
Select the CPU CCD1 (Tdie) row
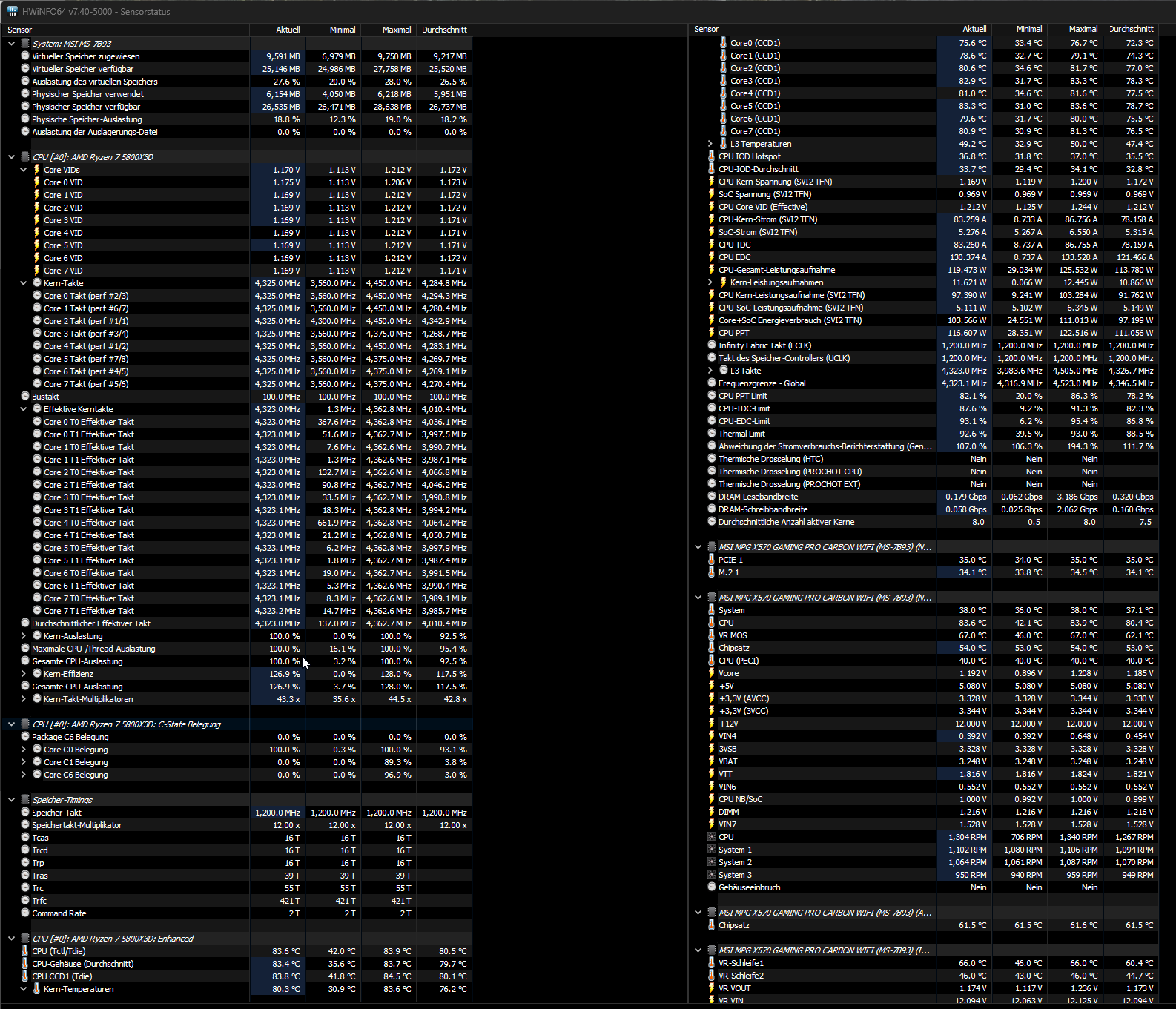[237, 976]
